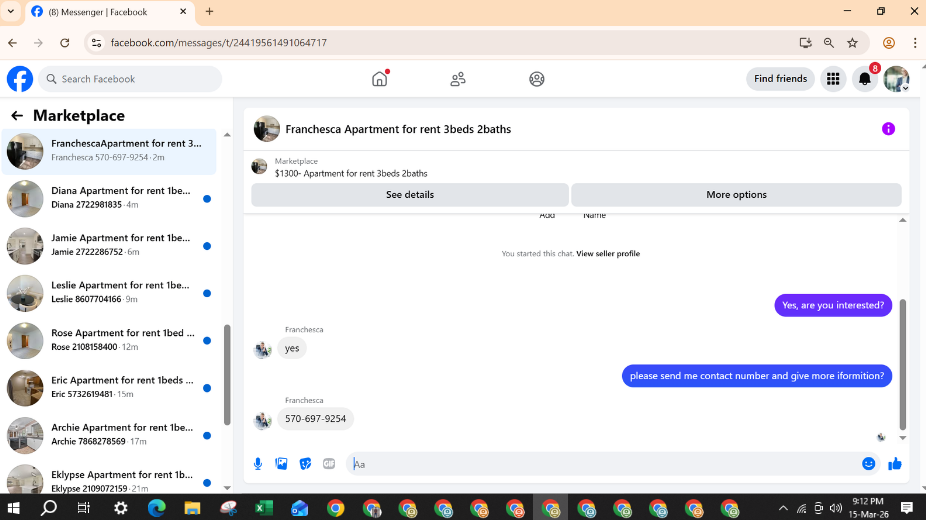Open the Groups icon in top navigation
Viewport: 926px width, 520px height.
click(536, 79)
